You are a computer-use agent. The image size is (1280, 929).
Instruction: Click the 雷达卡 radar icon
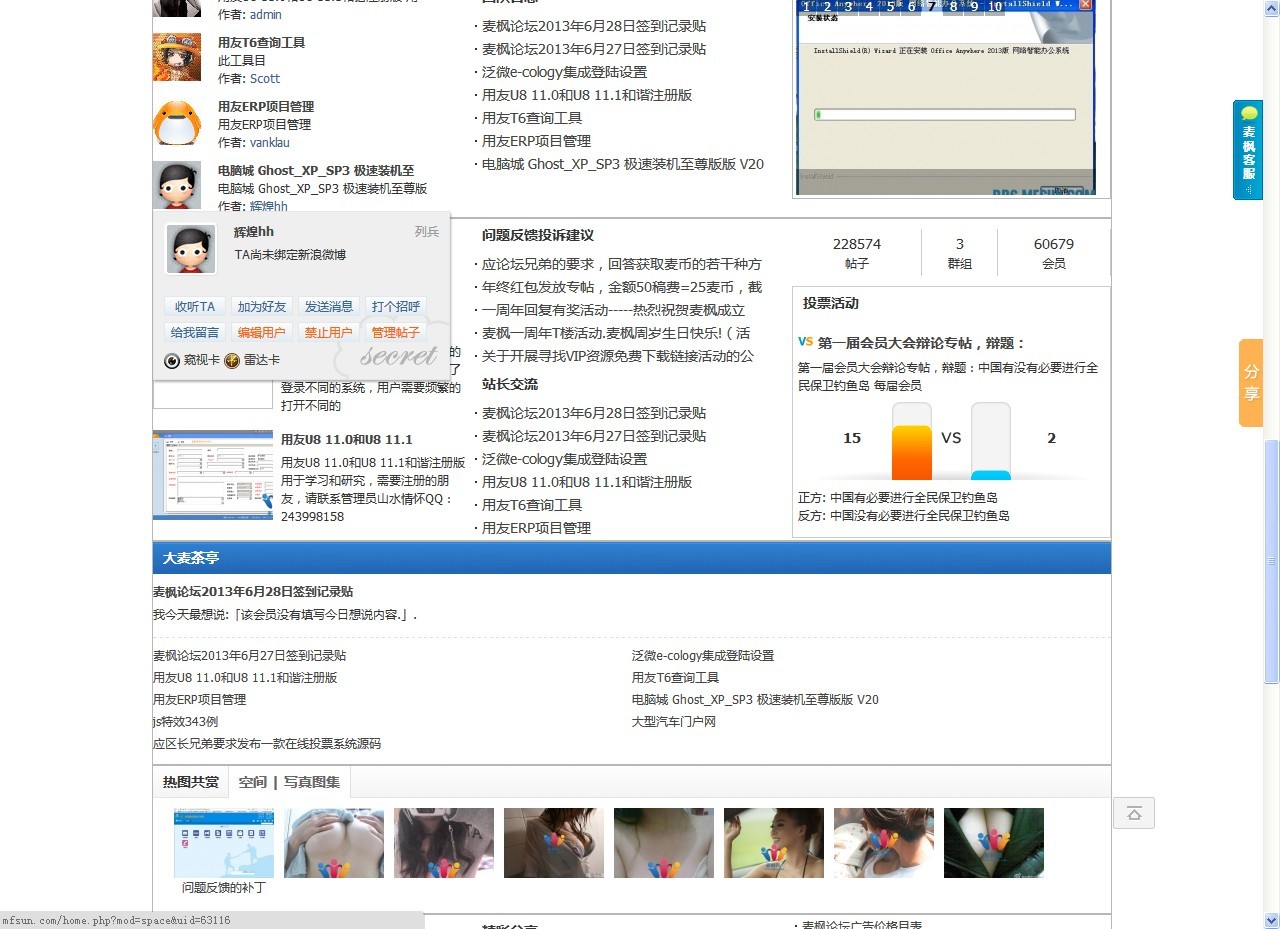[232, 360]
